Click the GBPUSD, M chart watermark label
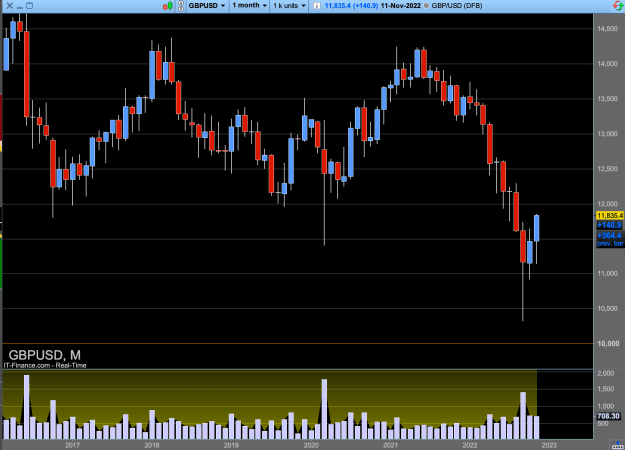Viewport: 625px width, 450px height. [x=45, y=355]
